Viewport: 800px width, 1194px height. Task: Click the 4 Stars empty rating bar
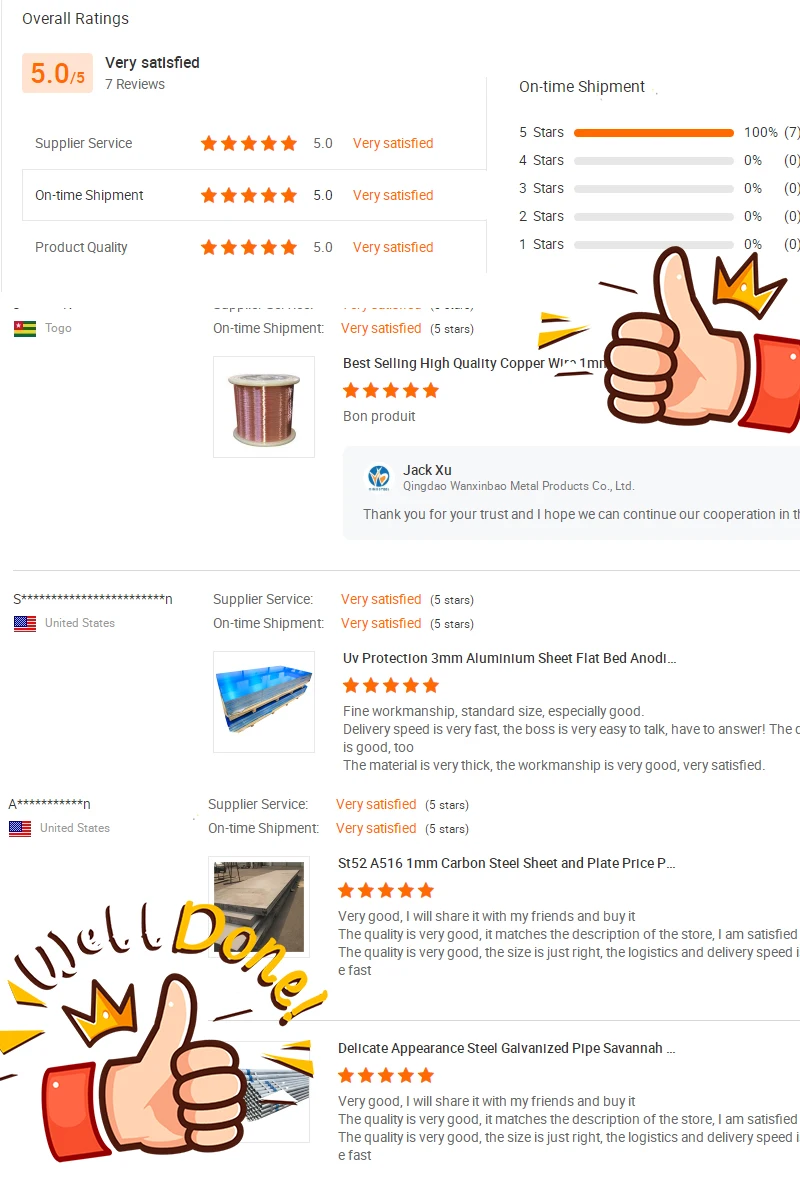[654, 161]
